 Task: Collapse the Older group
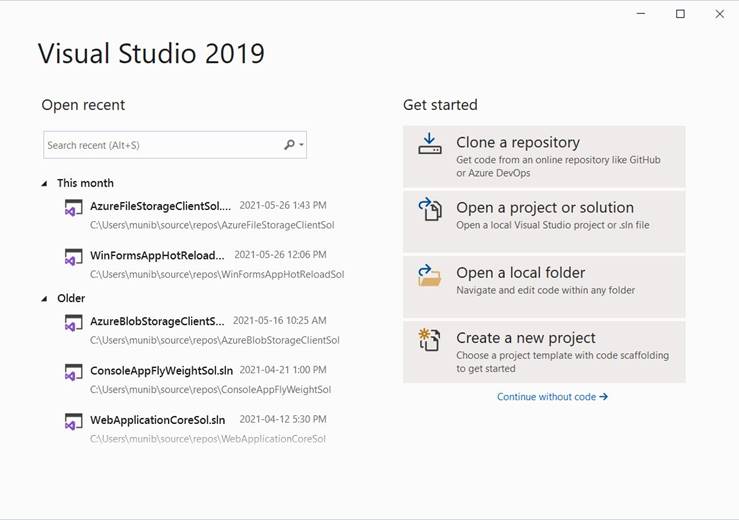tap(44, 299)
